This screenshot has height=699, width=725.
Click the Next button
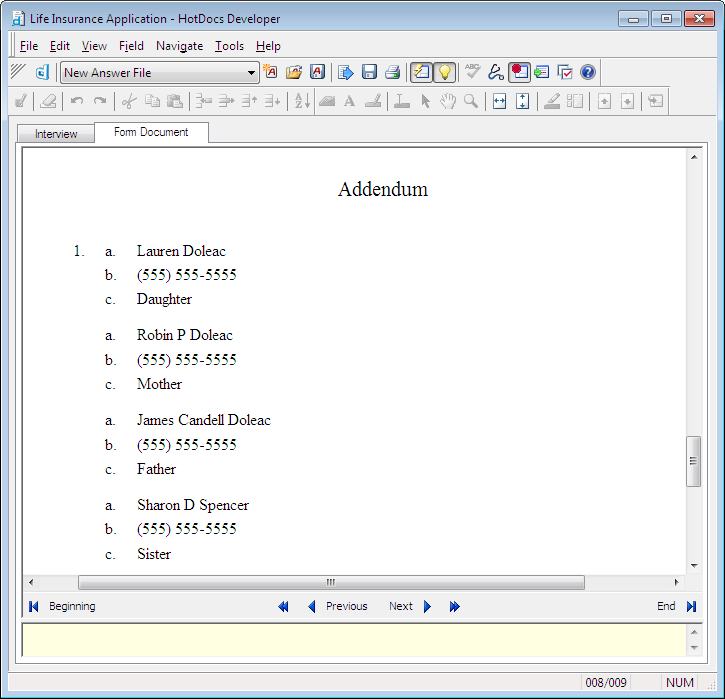click(410, 606)
